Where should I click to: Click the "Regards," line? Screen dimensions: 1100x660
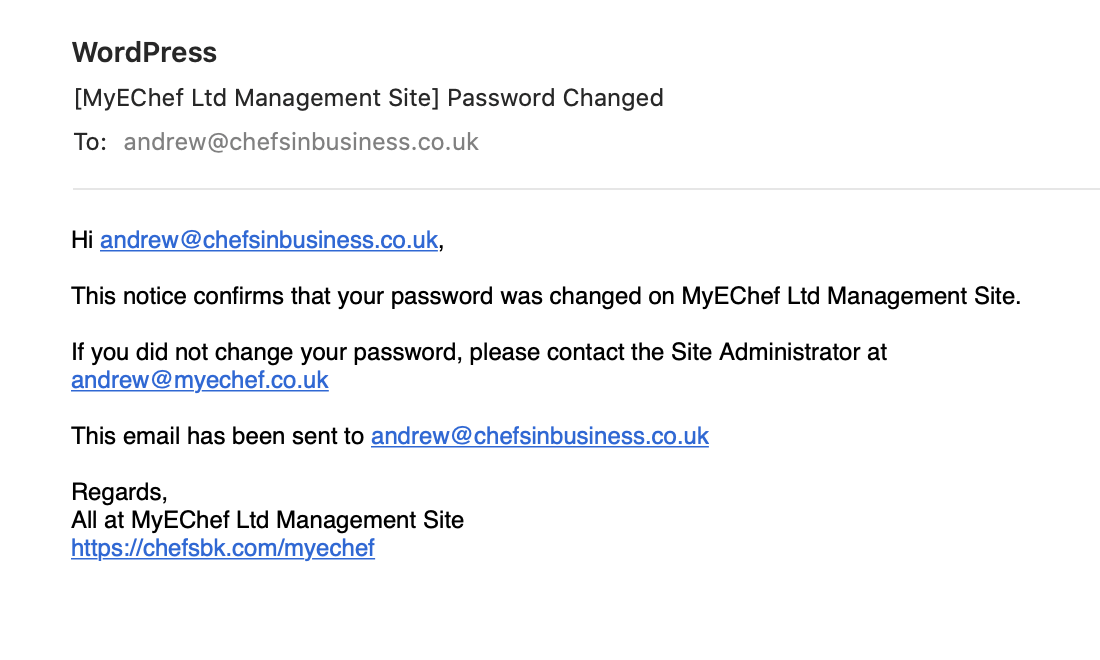119,492
